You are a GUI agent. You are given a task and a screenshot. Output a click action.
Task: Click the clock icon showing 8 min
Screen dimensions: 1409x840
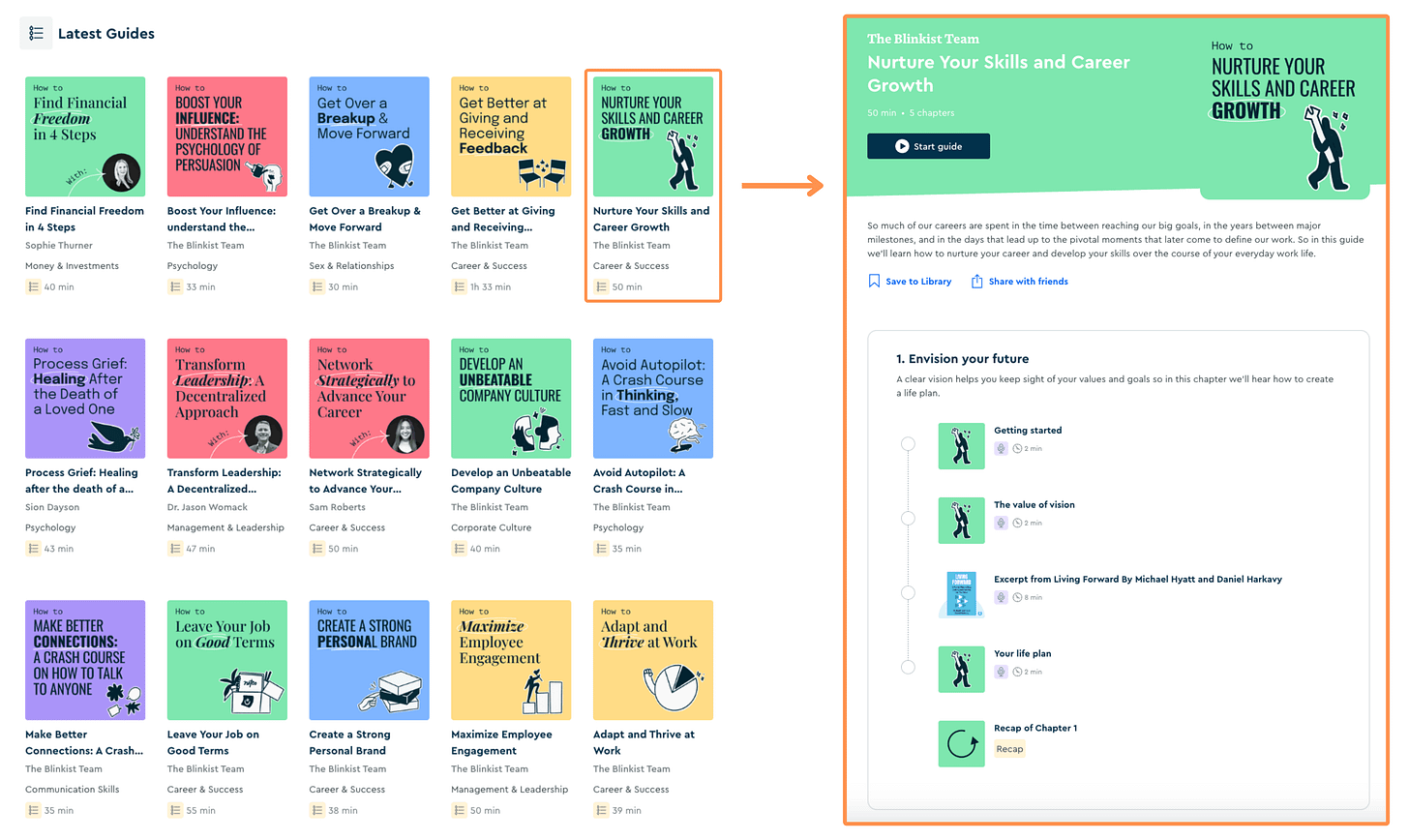tap(1015, 596)
